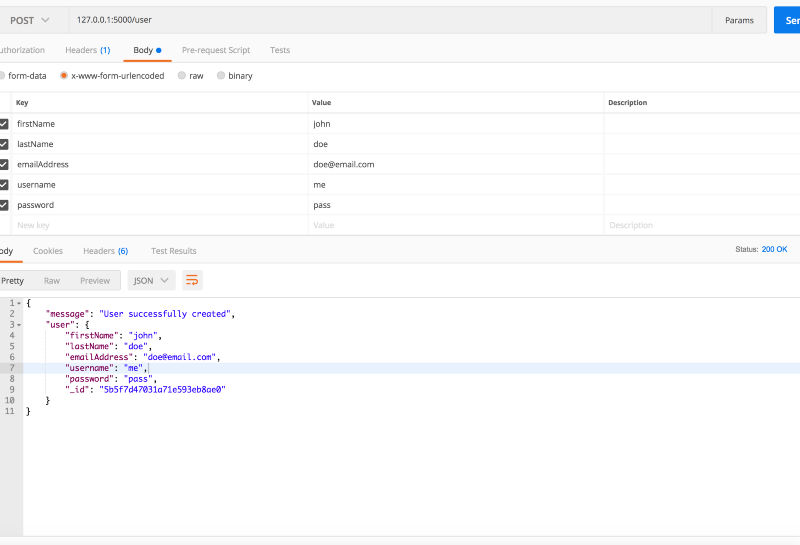
Task: Show response Headers (6) tab
Action: click(x=106, y=251)
